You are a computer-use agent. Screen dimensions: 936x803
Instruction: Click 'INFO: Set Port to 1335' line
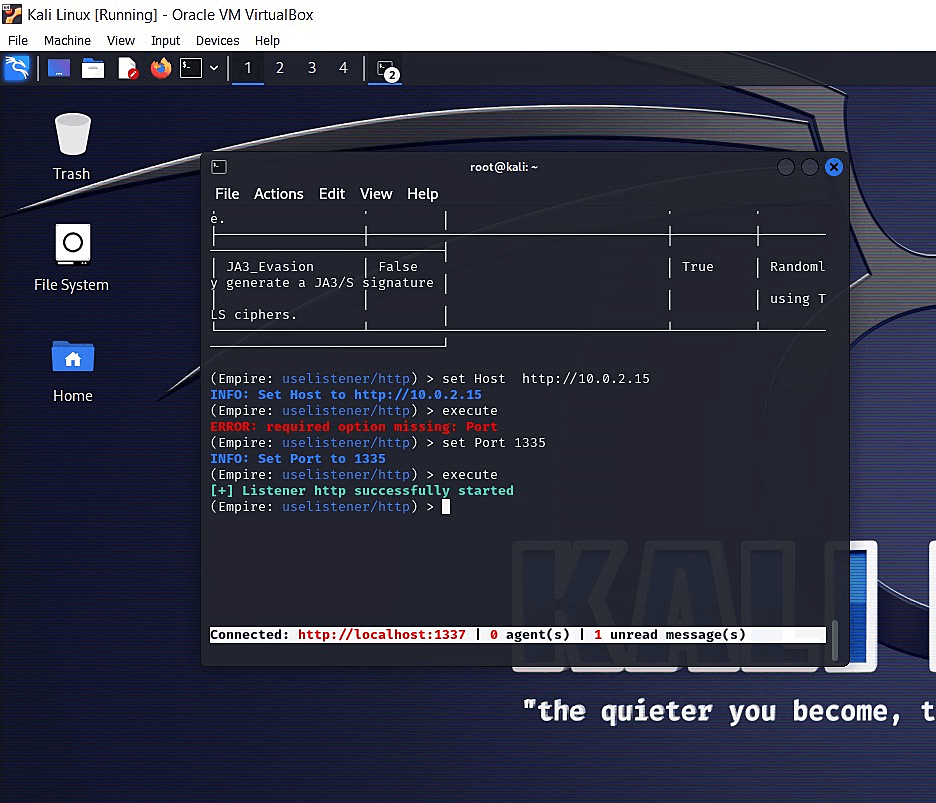pos(298,459)
